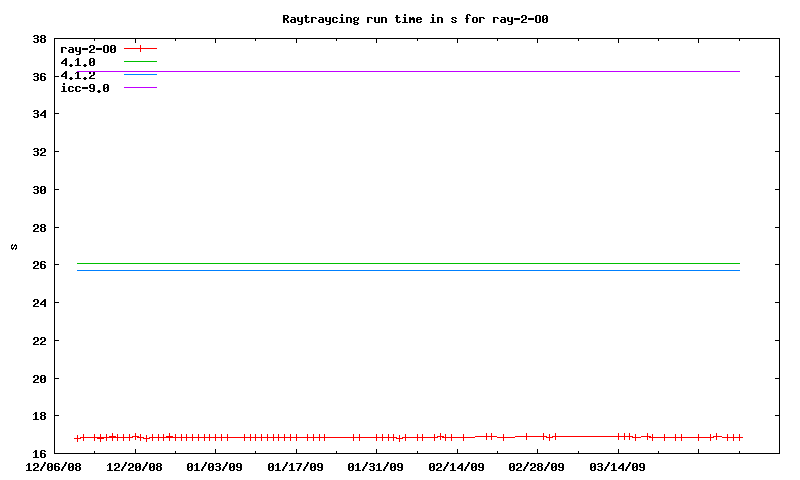Select the ray-2-00 legend label
The image size is (800, 480).
click(x=88, y=48)
